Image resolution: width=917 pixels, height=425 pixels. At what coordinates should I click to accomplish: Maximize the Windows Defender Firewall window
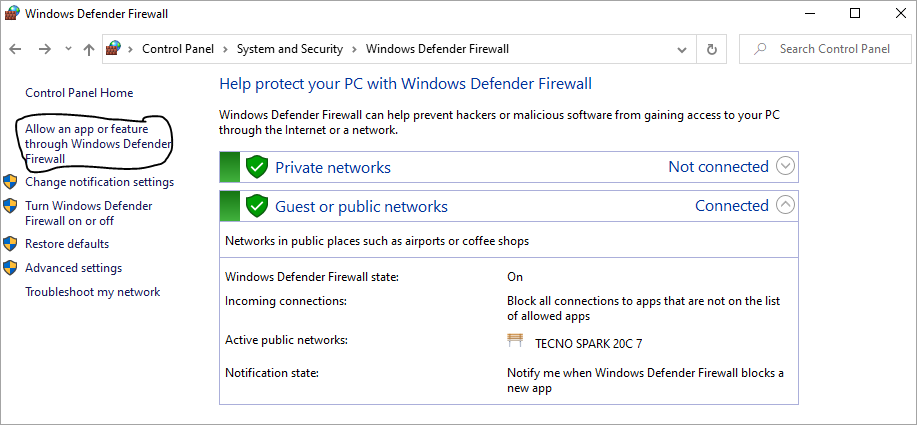[855, 13]
